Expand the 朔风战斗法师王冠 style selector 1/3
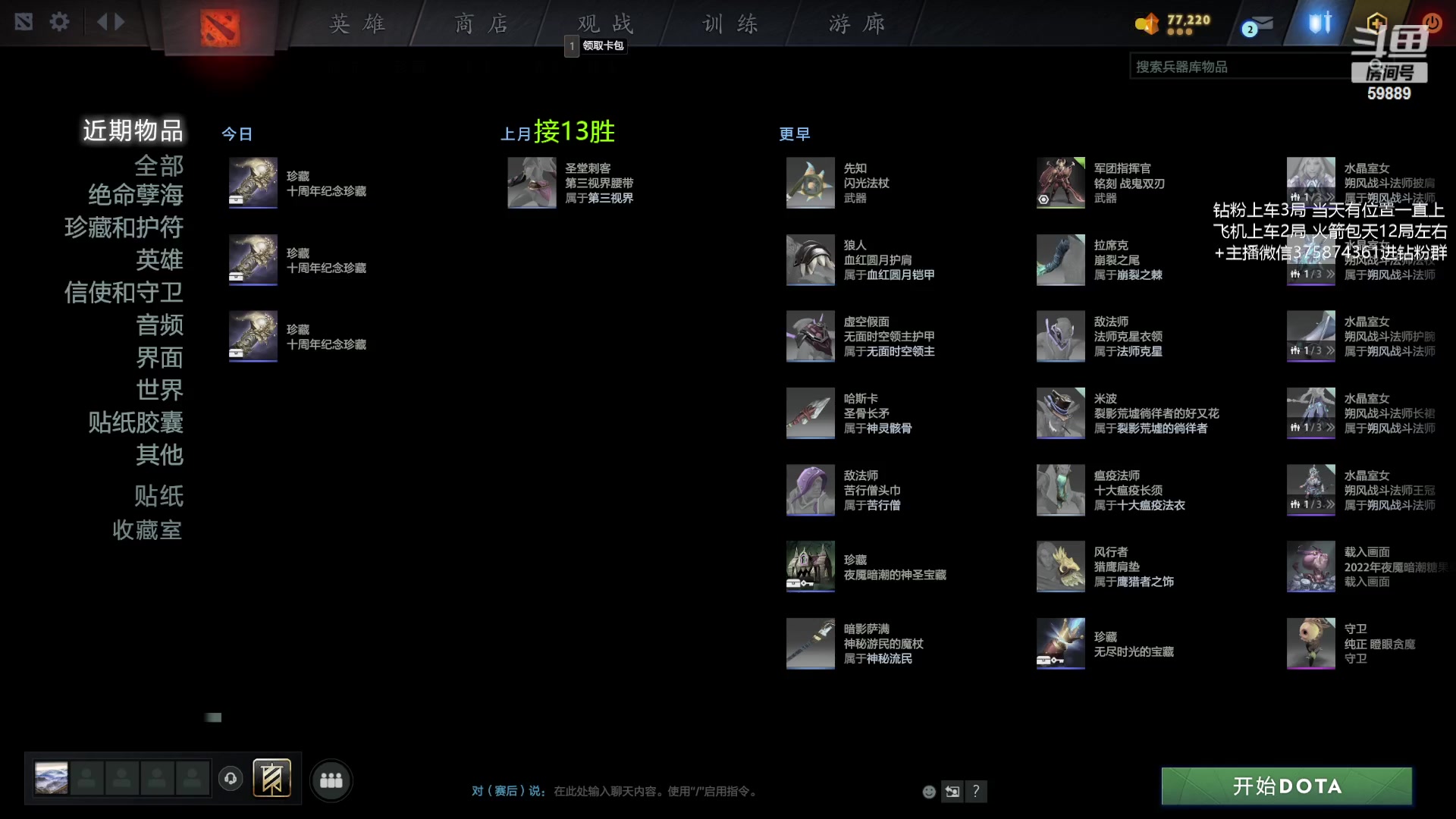 click(x=1311, y=504)
